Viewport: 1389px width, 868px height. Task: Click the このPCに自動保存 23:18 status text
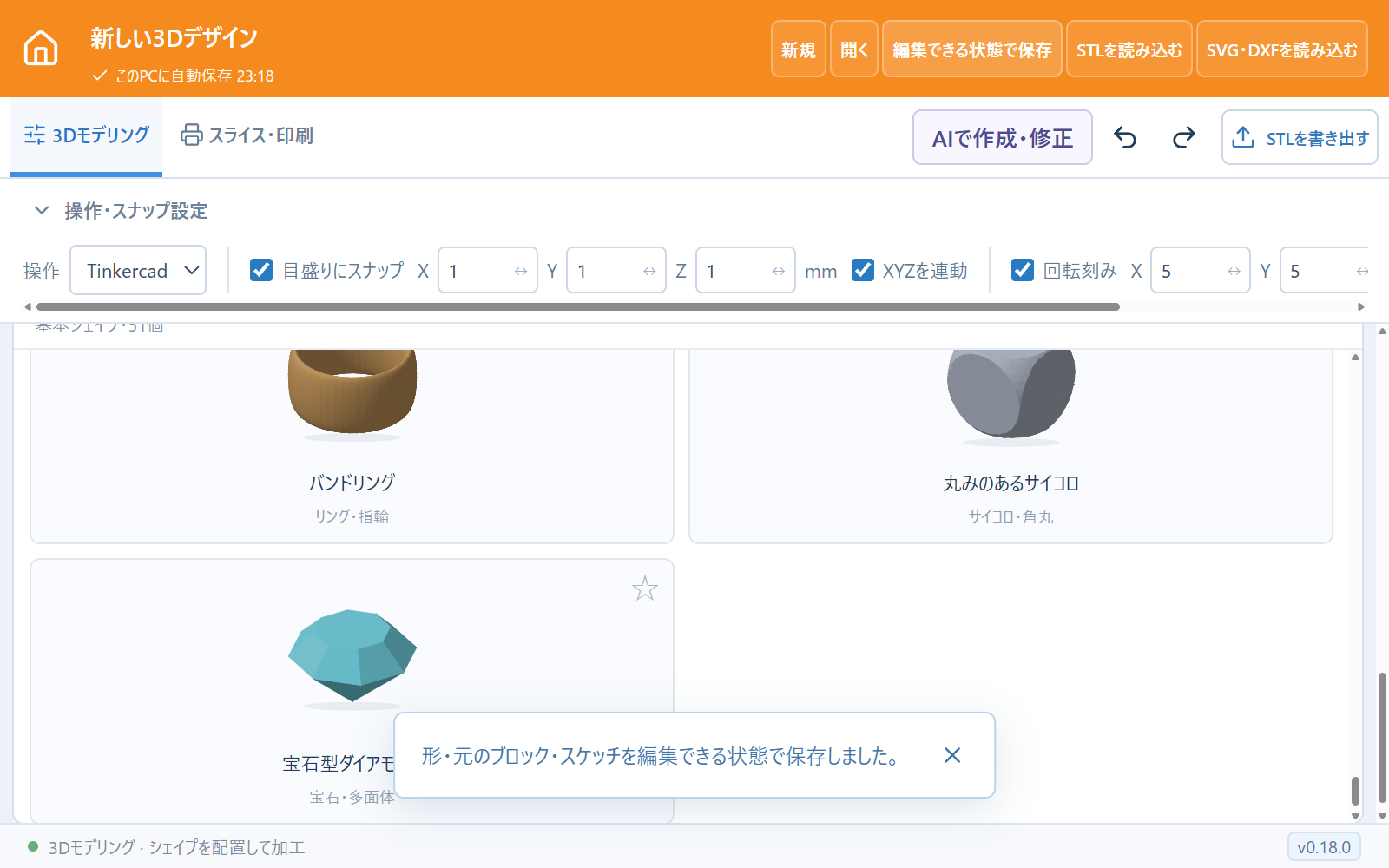pos(194,76)
